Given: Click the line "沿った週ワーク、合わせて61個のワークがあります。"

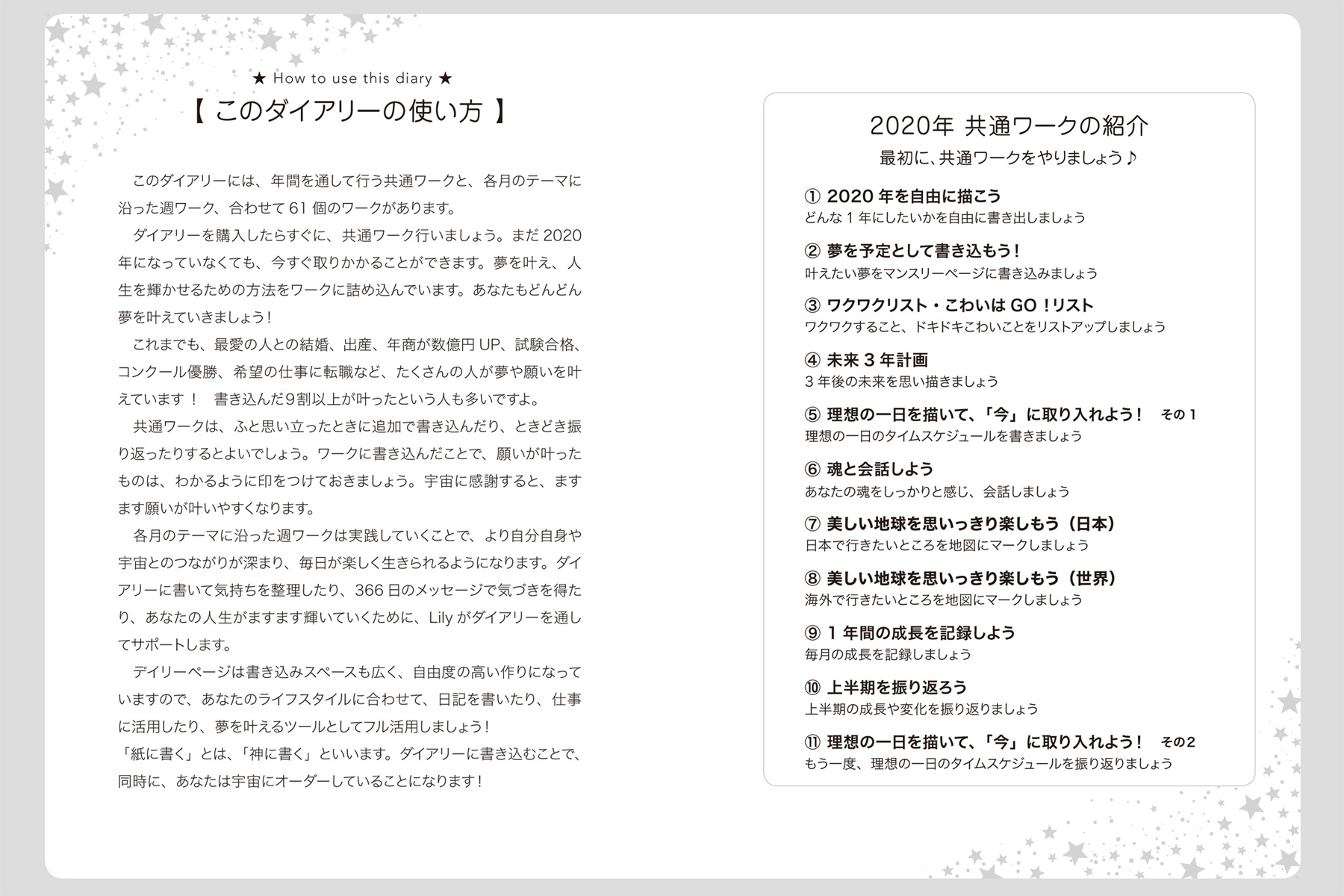Looking at the screenshot, I should click(287, 208).
